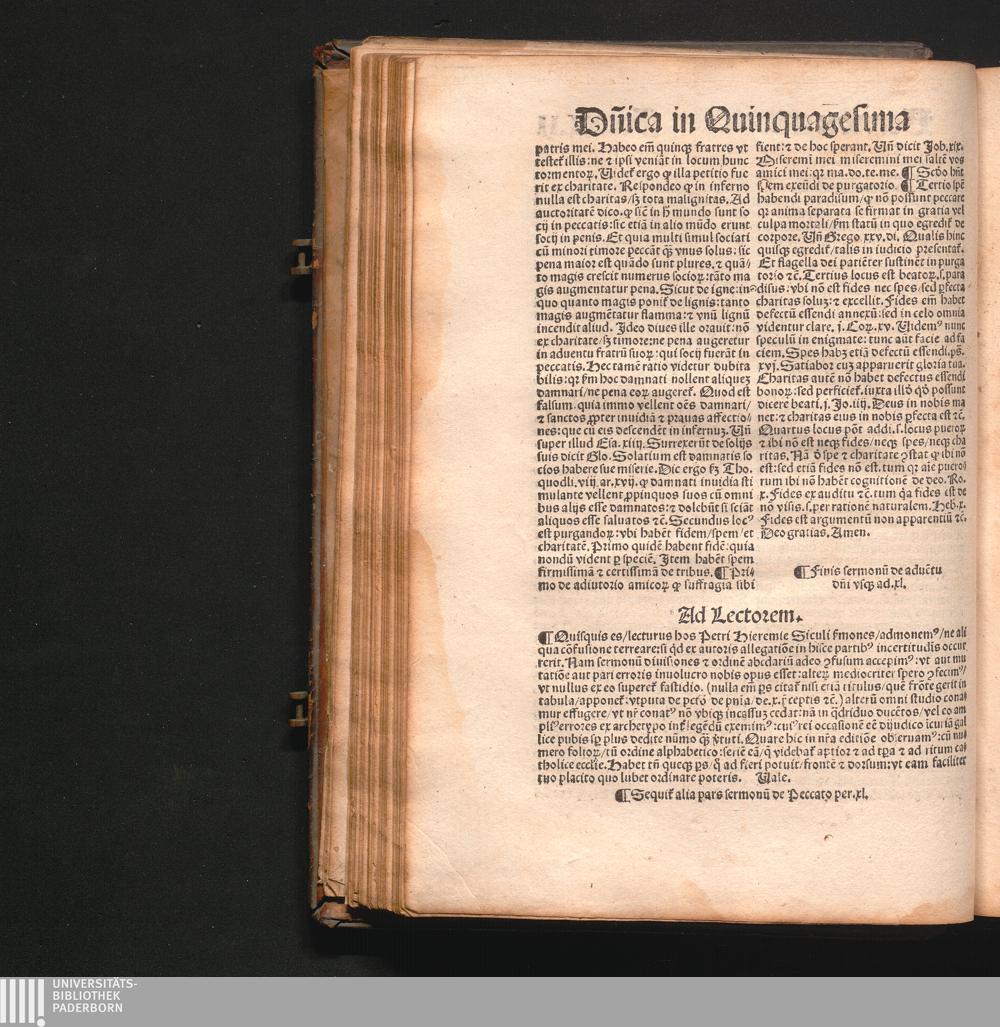Click the 'Finis sermonū de adventu' colophon line
1000x1027 pixels.
pyautogui.click(x=872, y=571)
